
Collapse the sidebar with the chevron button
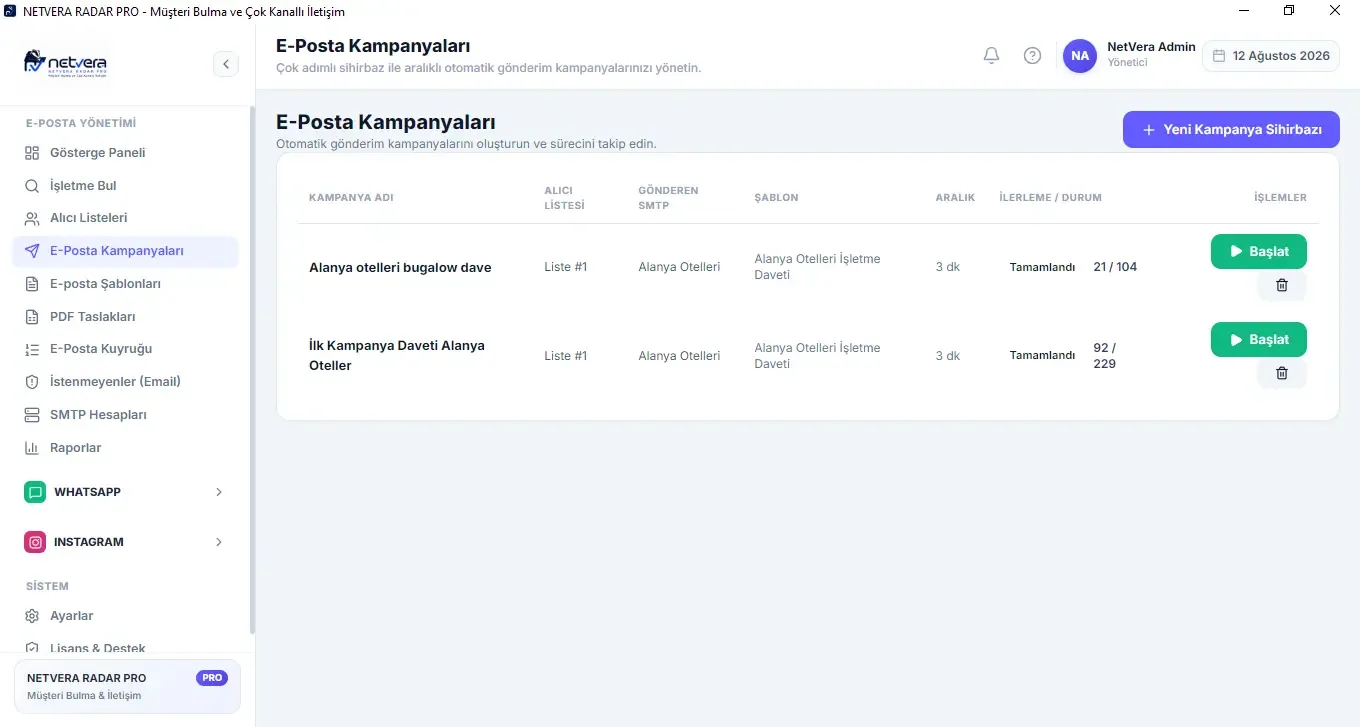click(x=226, y=64)
